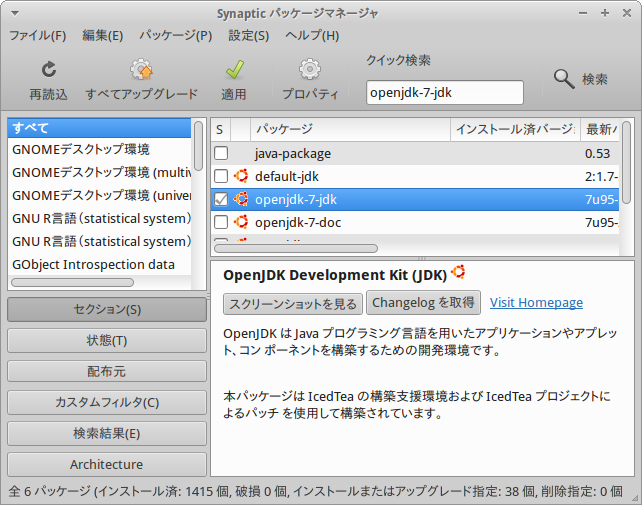Click the Changelog を取得 button
Image resolution: width=642 pixels, height=505 pixels.
click(423, 303)
